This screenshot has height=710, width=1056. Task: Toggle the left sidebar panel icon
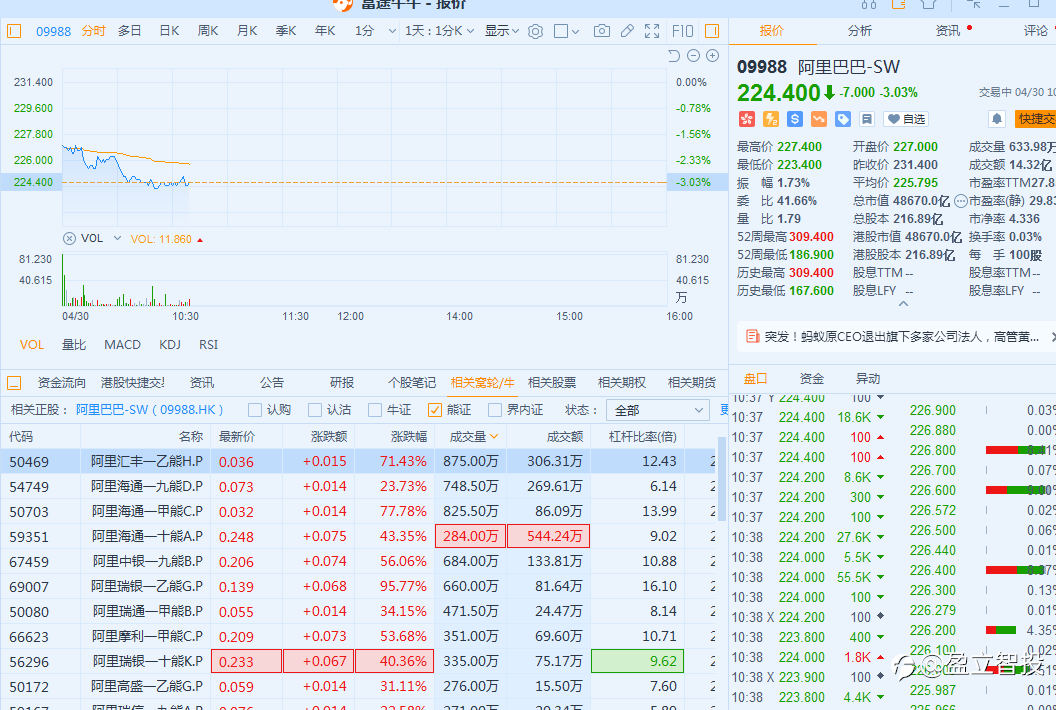tap(13, 31)
